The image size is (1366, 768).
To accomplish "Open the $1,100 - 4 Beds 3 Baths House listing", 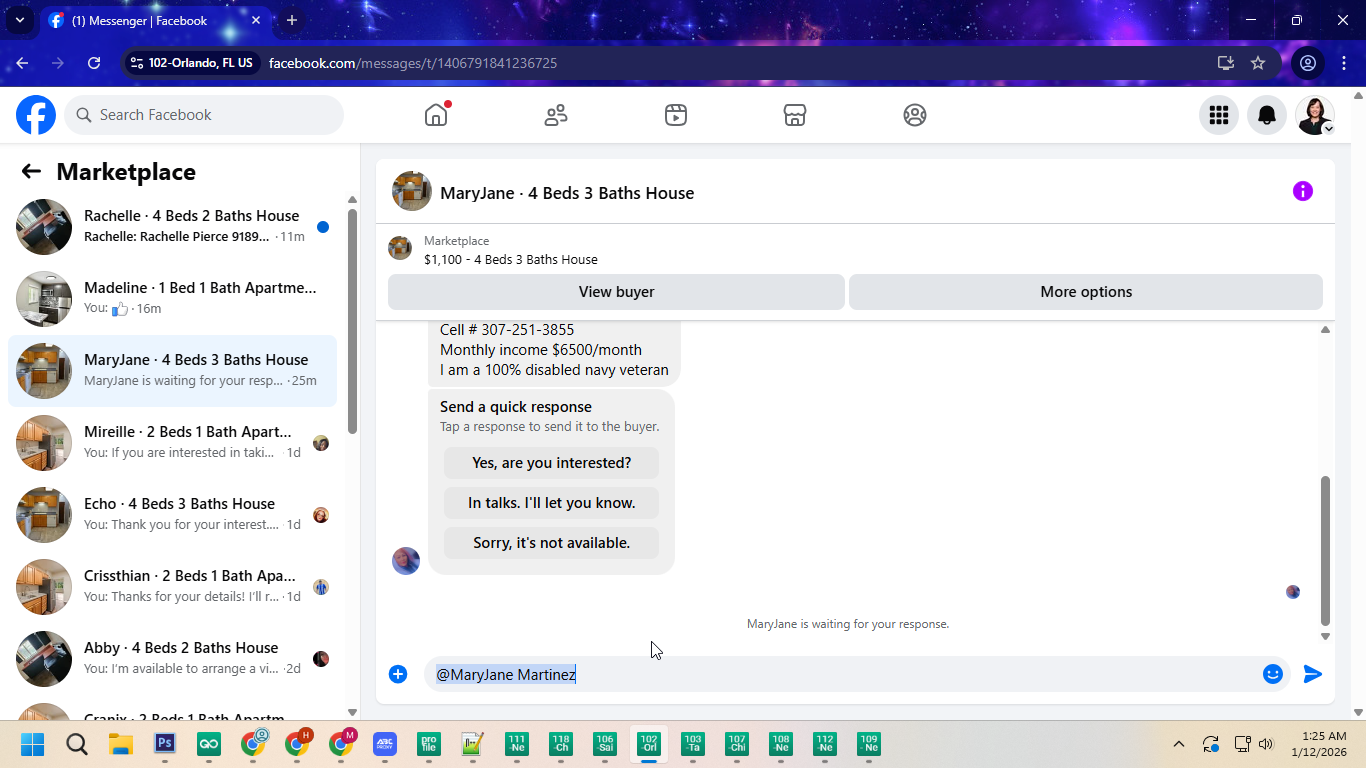I will (511, 259).
